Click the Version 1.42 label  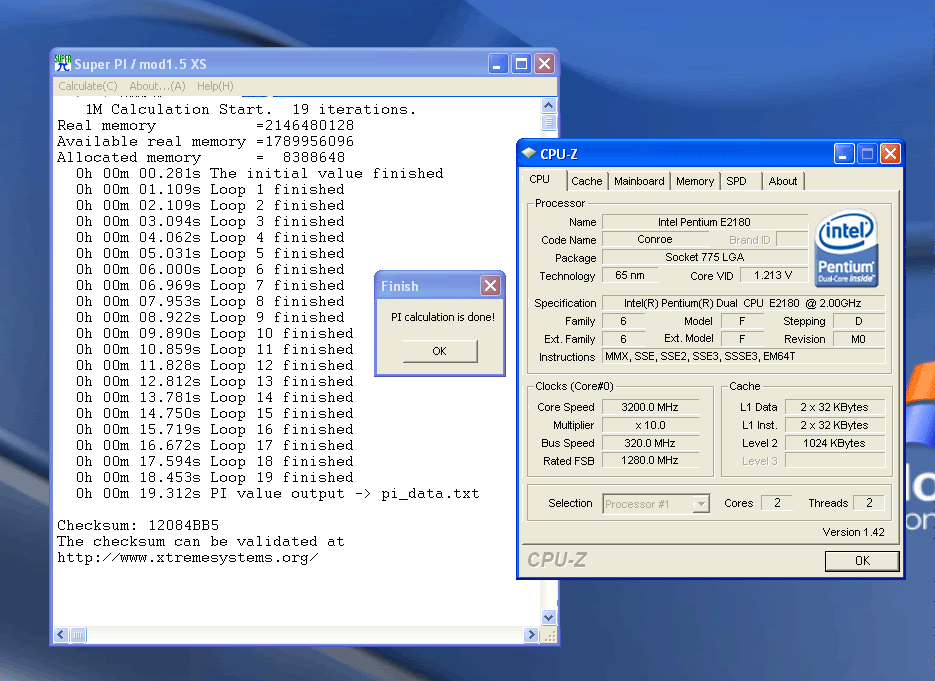(x=853, y=532)
